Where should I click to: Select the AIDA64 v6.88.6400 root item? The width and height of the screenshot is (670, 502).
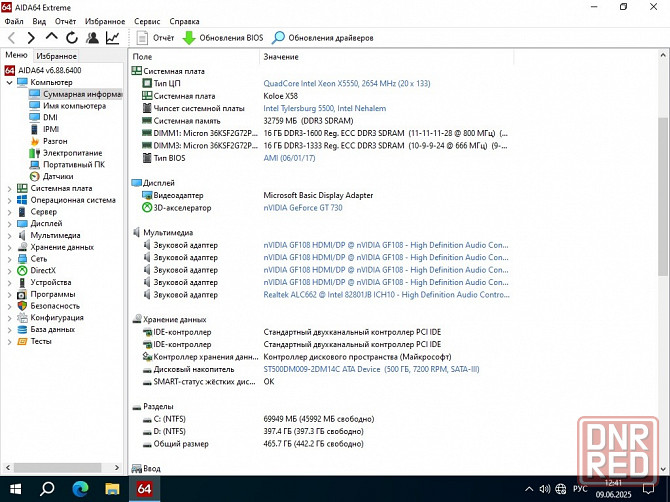(43, 70)
